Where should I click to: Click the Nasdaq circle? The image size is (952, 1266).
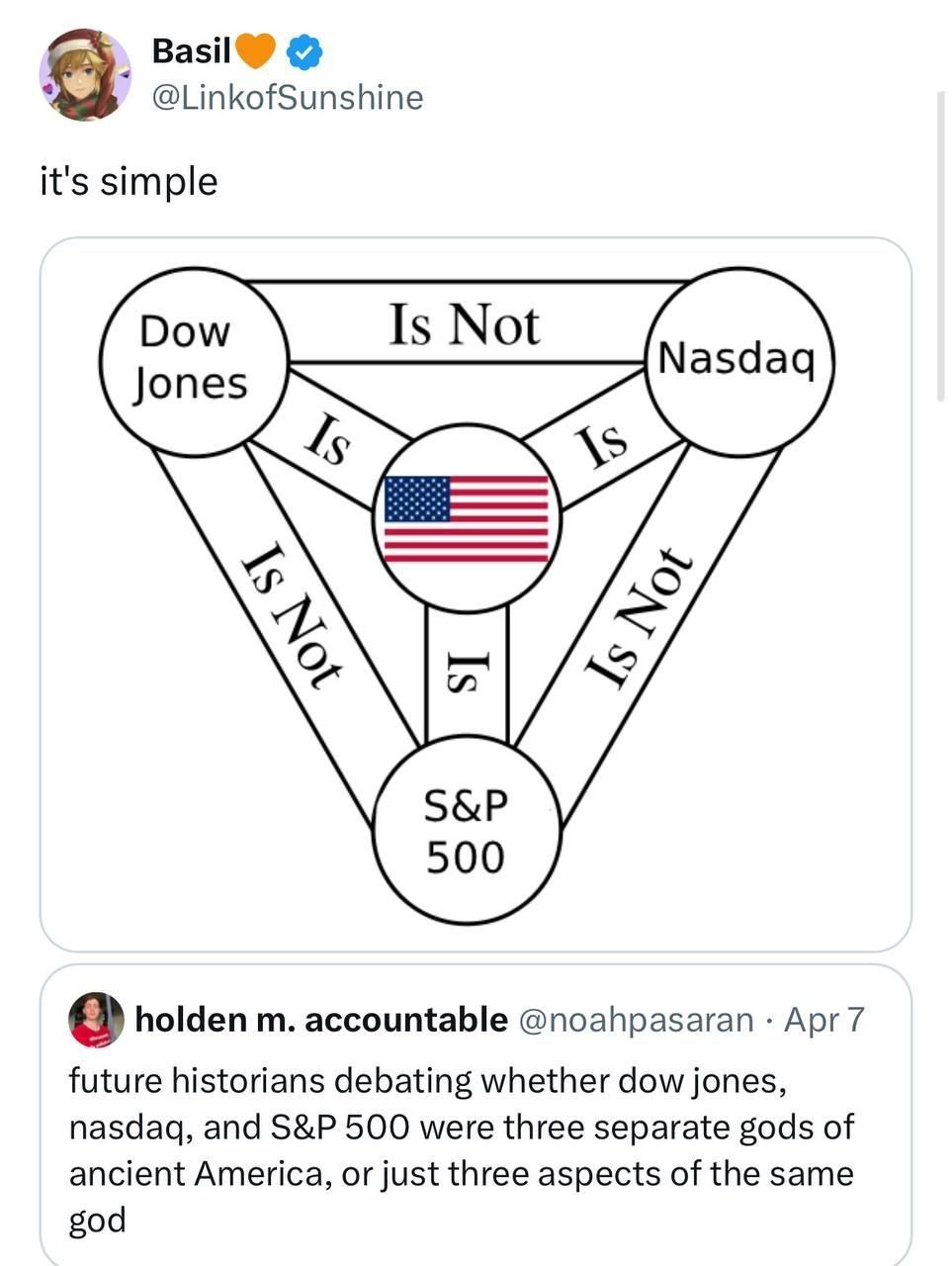tap(739, 361)
